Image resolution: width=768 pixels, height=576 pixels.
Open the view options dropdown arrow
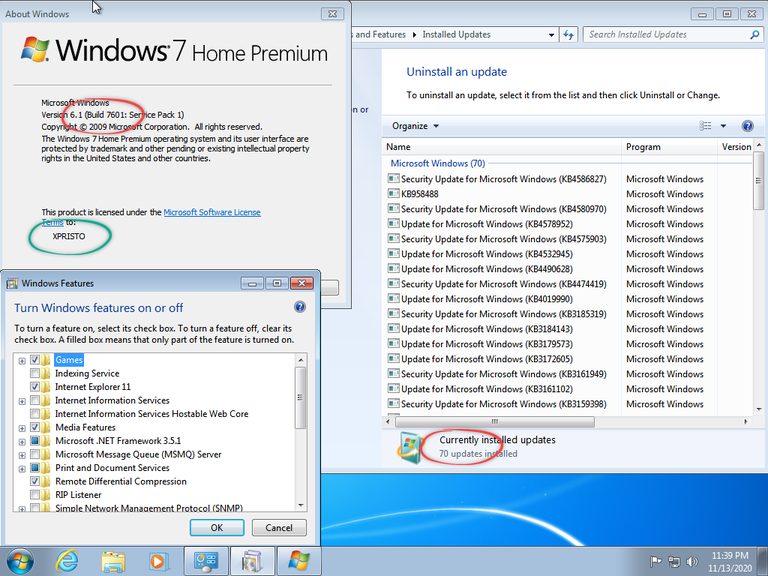pos(723,126)
